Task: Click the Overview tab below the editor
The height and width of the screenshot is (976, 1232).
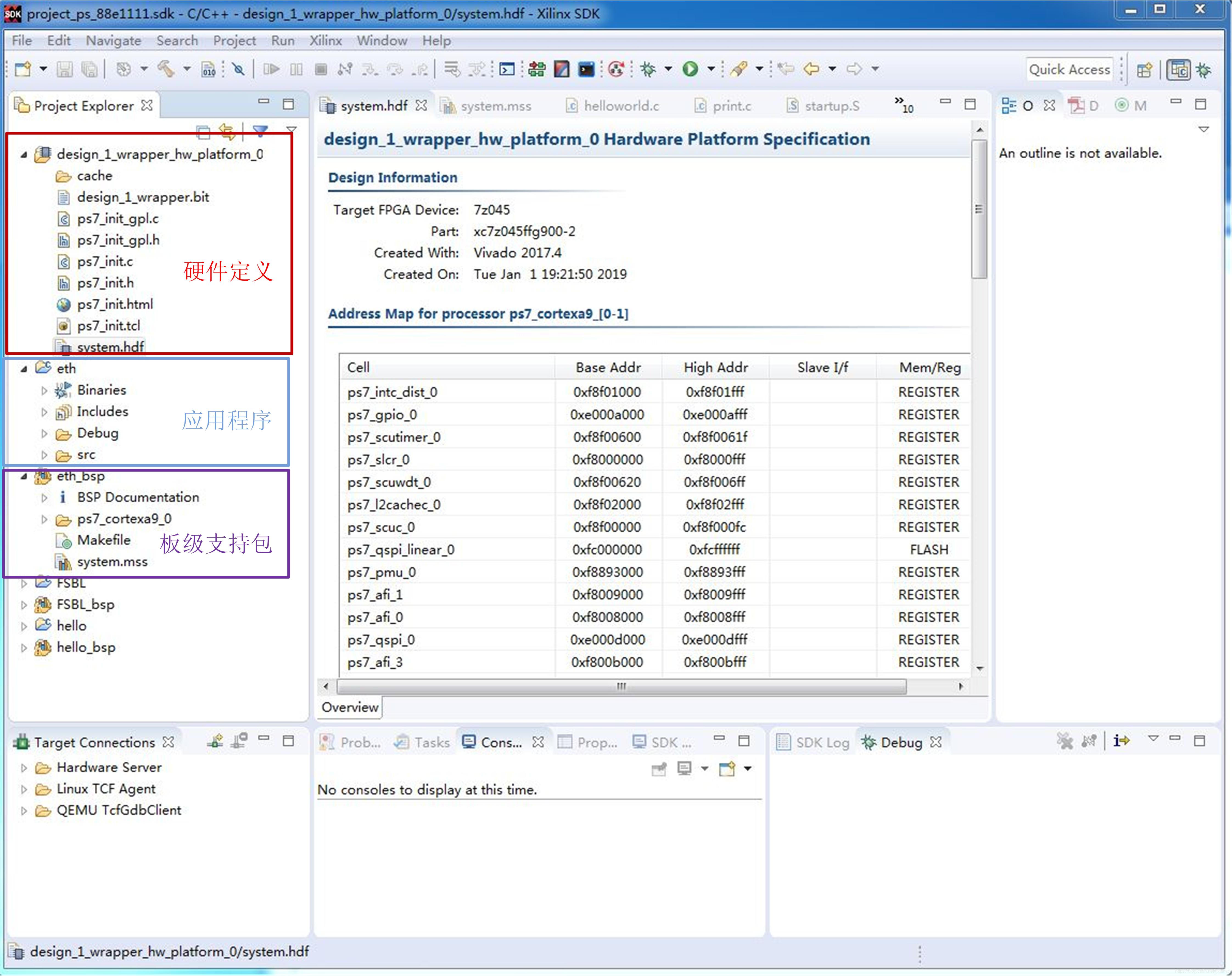Action: (350, 707)
